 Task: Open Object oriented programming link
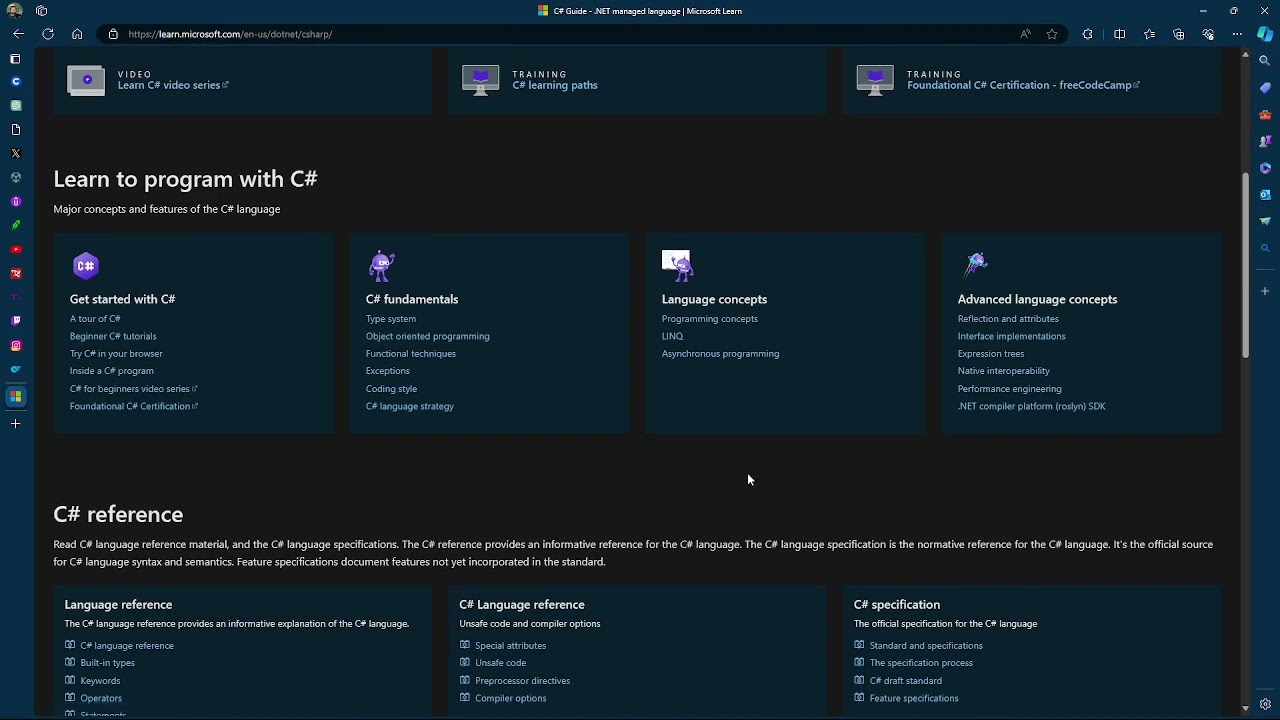428,336
